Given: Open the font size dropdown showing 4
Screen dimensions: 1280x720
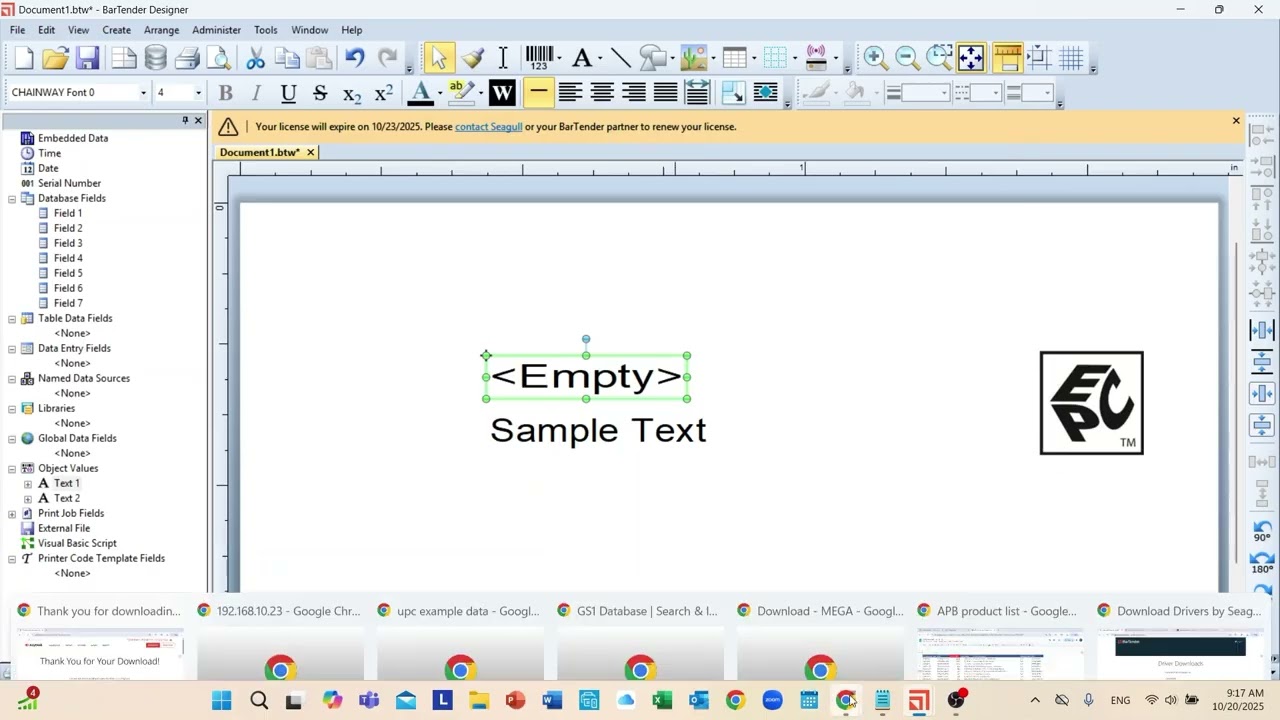Looking at the screenshot, I should [x=198, y=93].
